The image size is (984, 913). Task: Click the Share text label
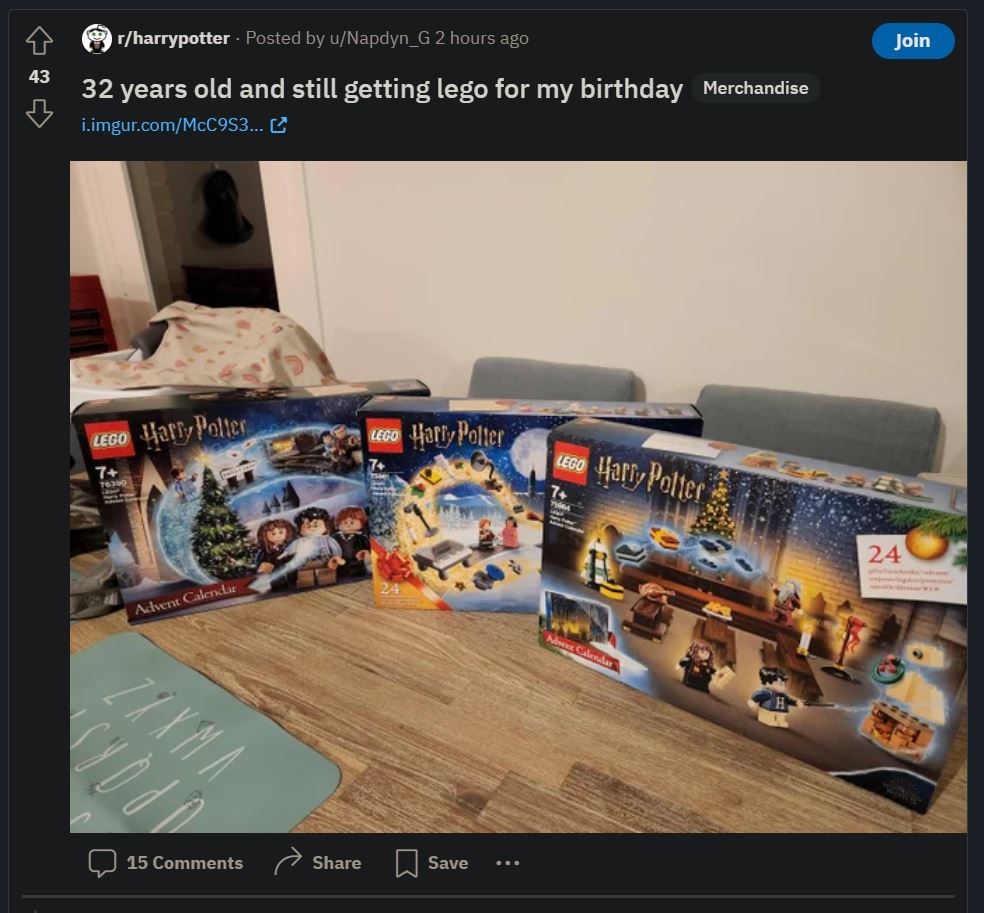point(336,863)
